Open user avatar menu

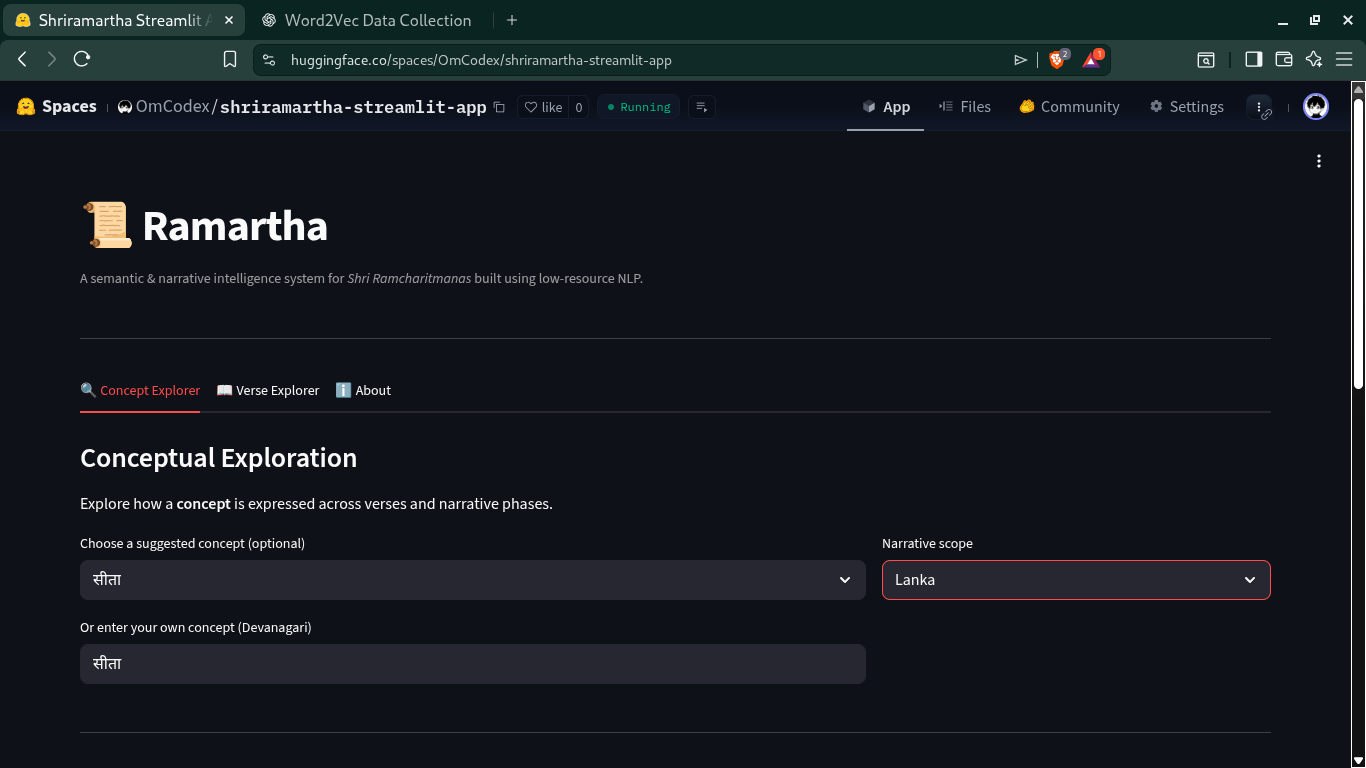[1316, 107]
